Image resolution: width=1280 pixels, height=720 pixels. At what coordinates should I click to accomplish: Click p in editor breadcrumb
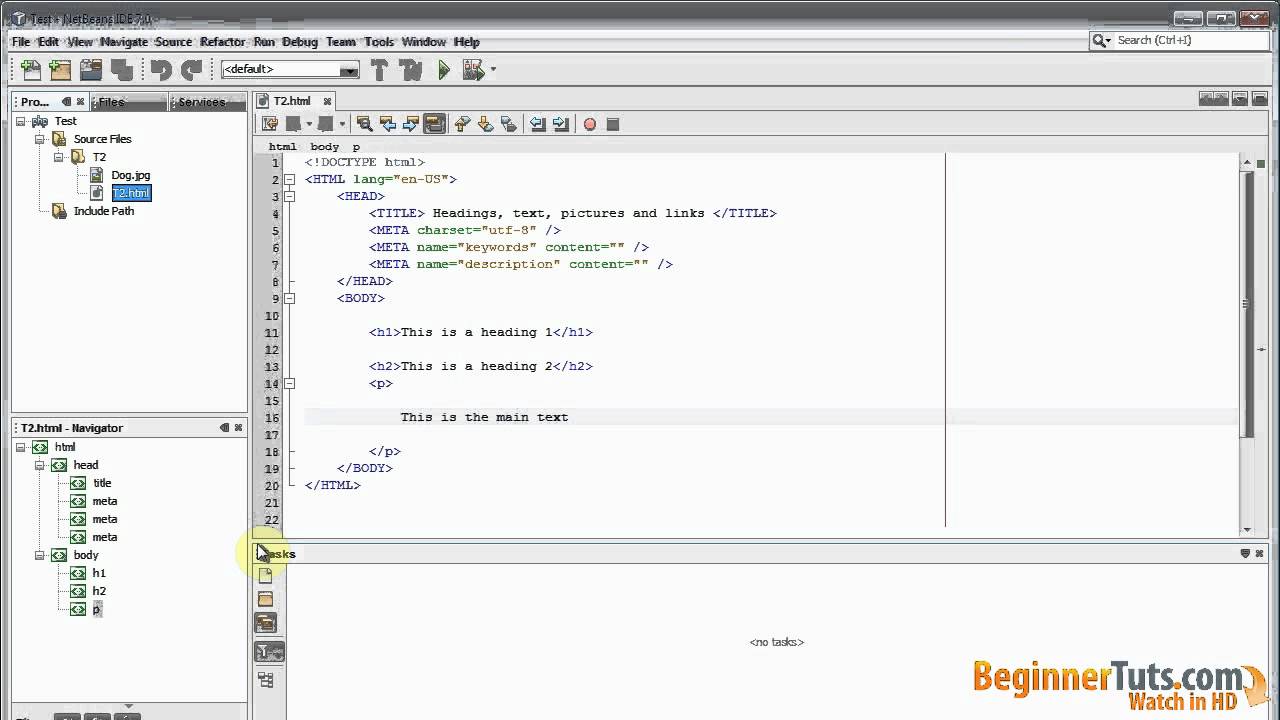[x=356, y=146]
